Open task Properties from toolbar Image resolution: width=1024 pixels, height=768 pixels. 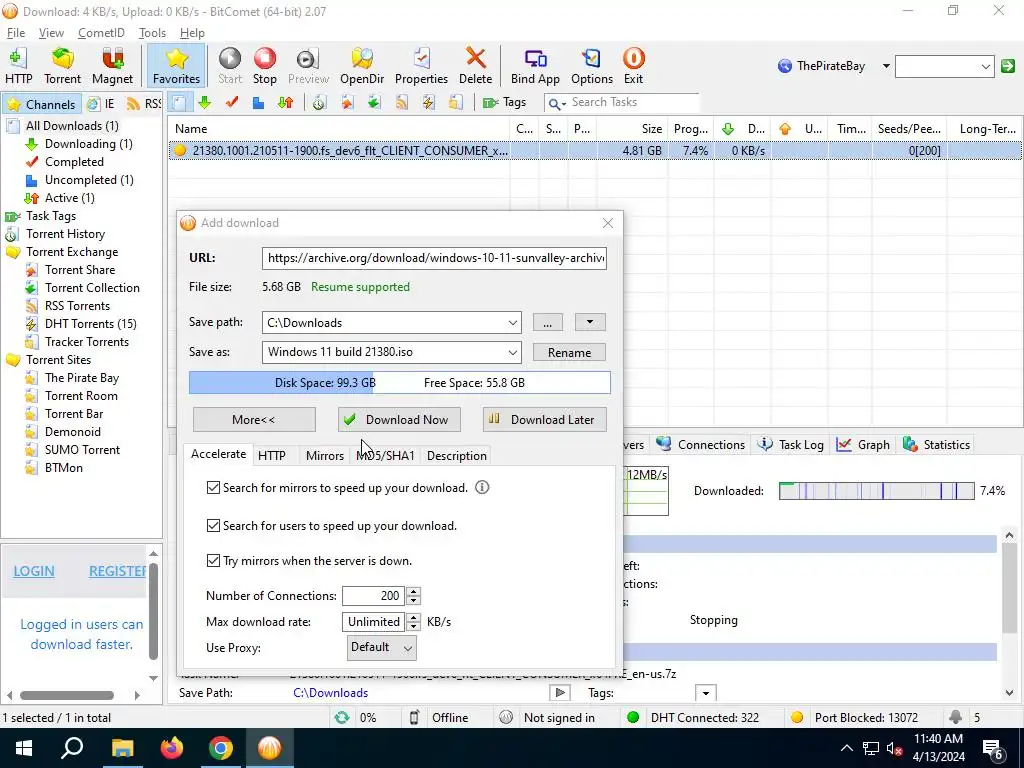421,66
